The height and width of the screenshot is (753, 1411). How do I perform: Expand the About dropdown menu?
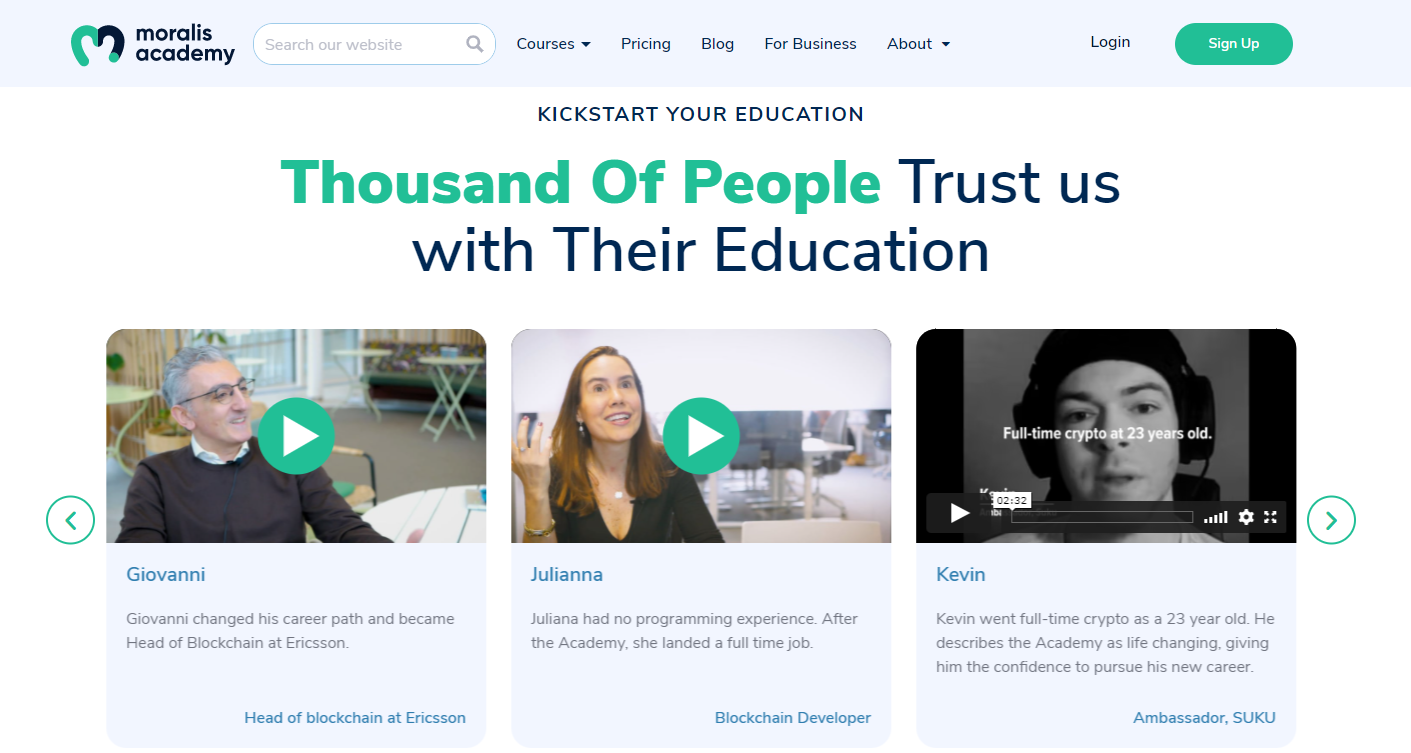918,44
